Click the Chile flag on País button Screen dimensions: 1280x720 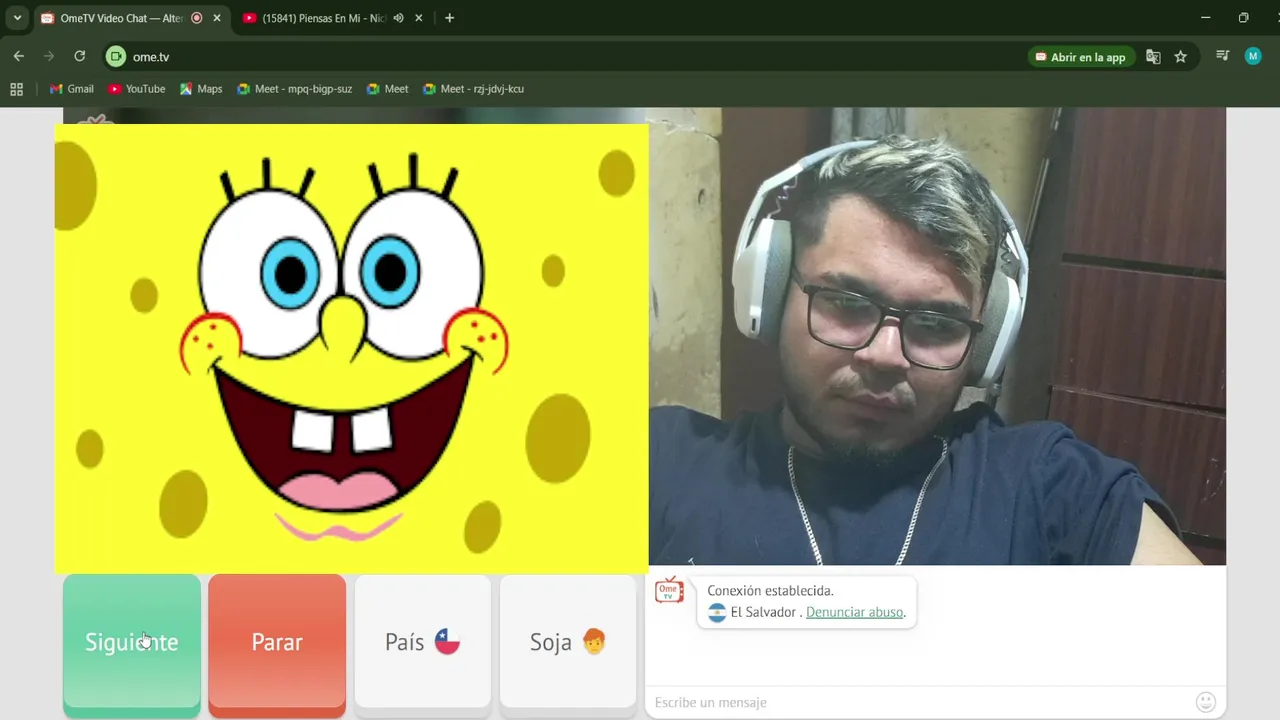(447, 642)
